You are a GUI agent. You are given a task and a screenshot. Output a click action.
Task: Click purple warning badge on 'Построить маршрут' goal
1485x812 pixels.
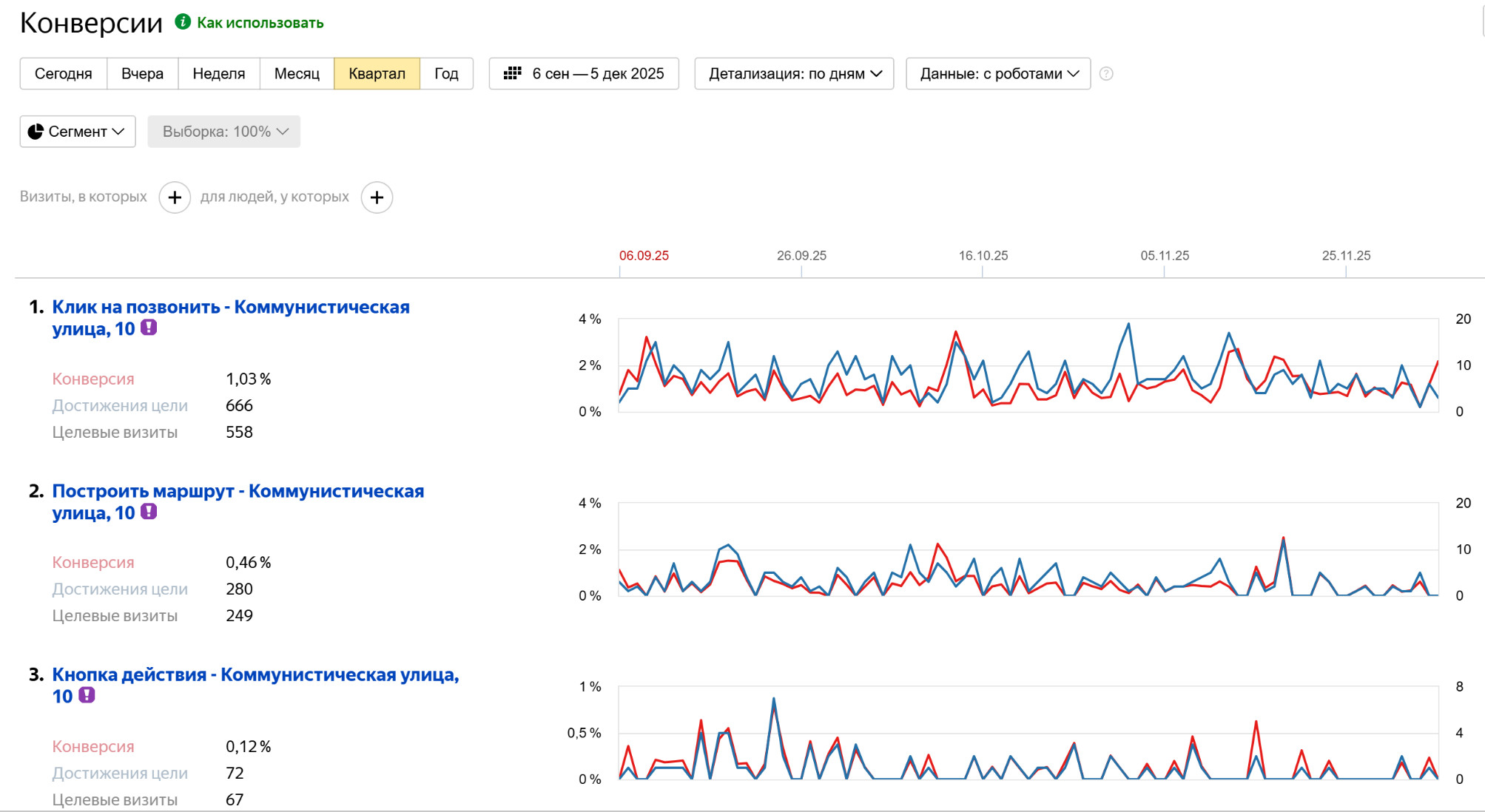149,512
